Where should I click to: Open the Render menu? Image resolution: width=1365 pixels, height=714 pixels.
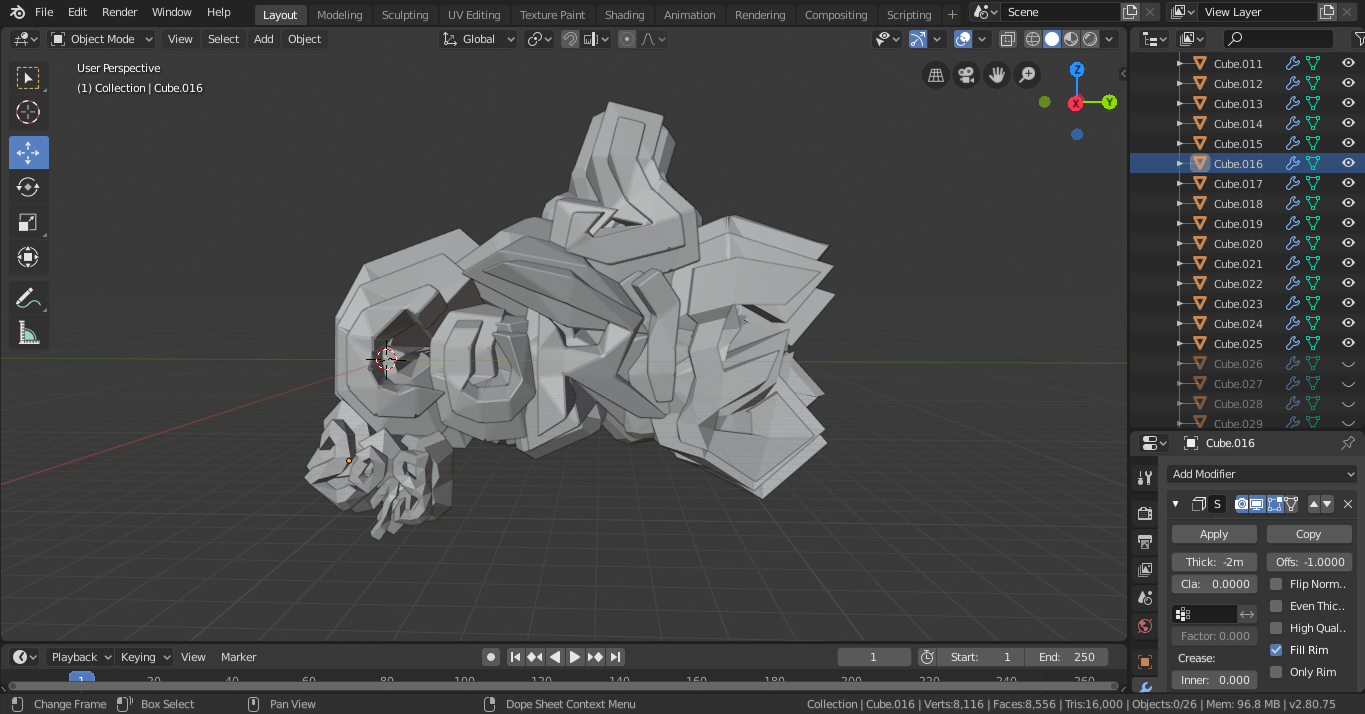(119, 12)
